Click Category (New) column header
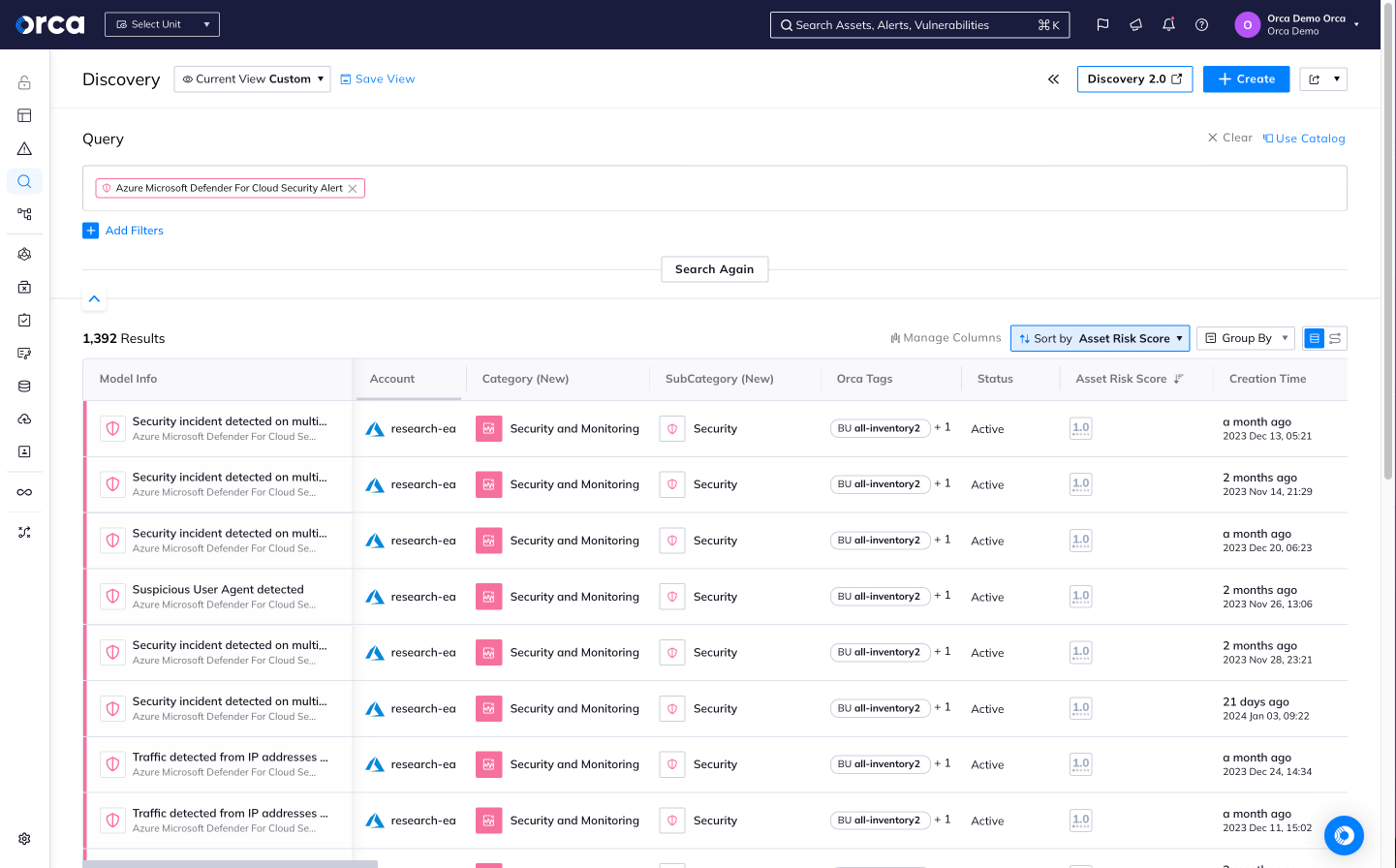Viewport: 1396px width, 868px height. 525,379
